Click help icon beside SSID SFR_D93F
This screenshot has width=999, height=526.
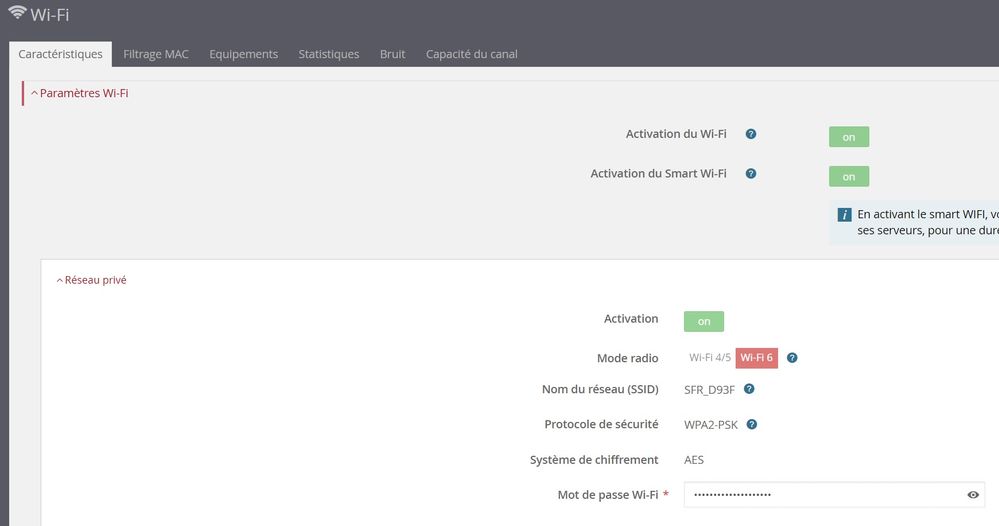[749, 389]
